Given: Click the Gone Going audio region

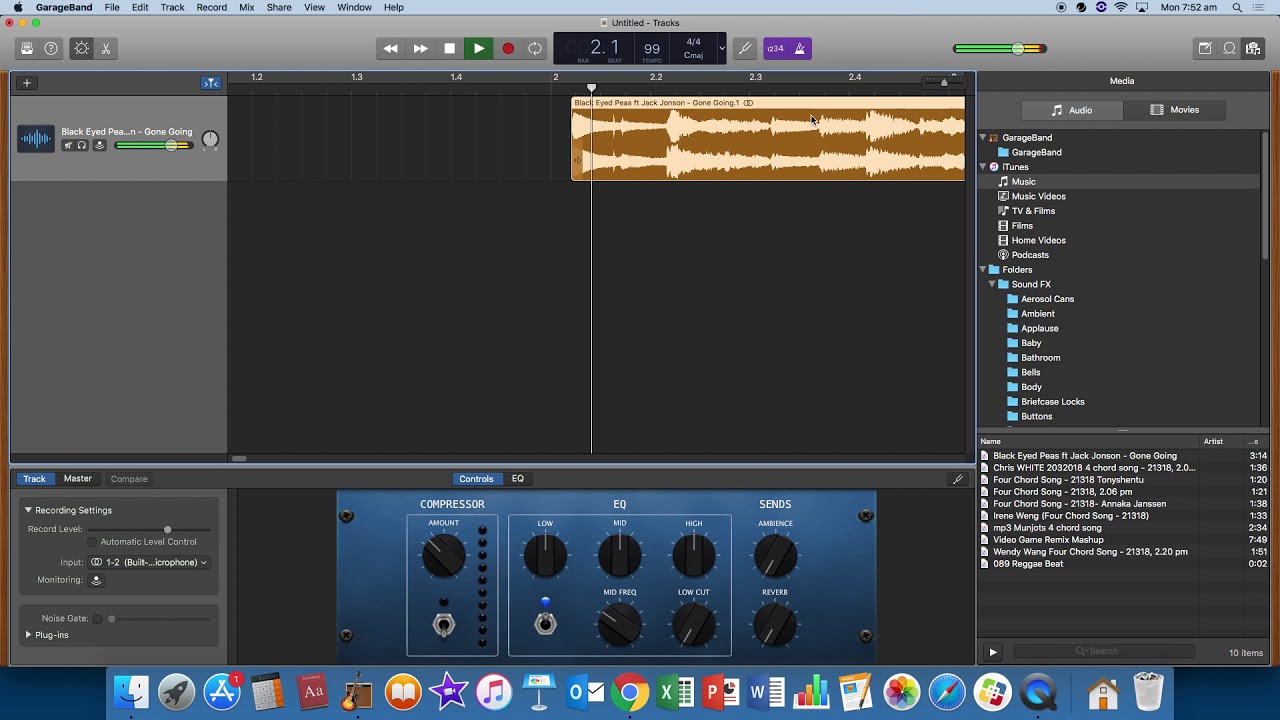Looking at the screenshot, I should tap(768, 139).
